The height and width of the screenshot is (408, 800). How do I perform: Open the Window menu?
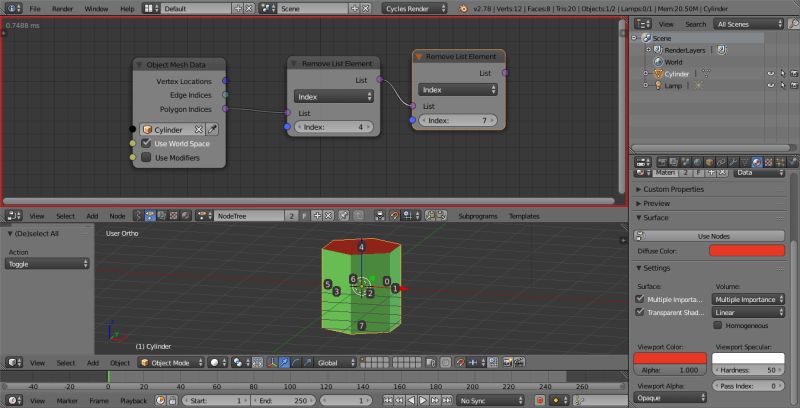click(x=96, y=9)
